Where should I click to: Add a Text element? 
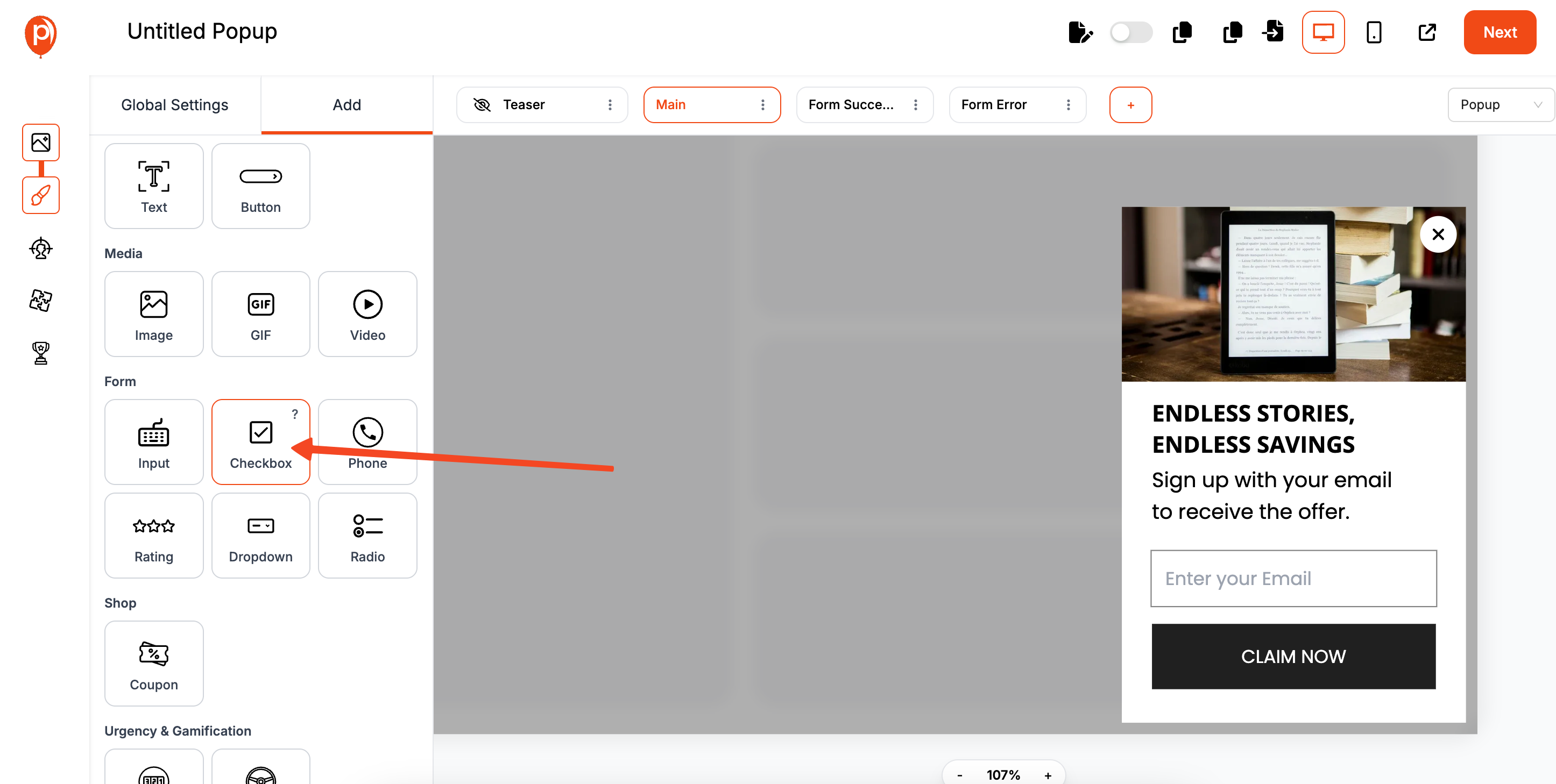point(153,186)
